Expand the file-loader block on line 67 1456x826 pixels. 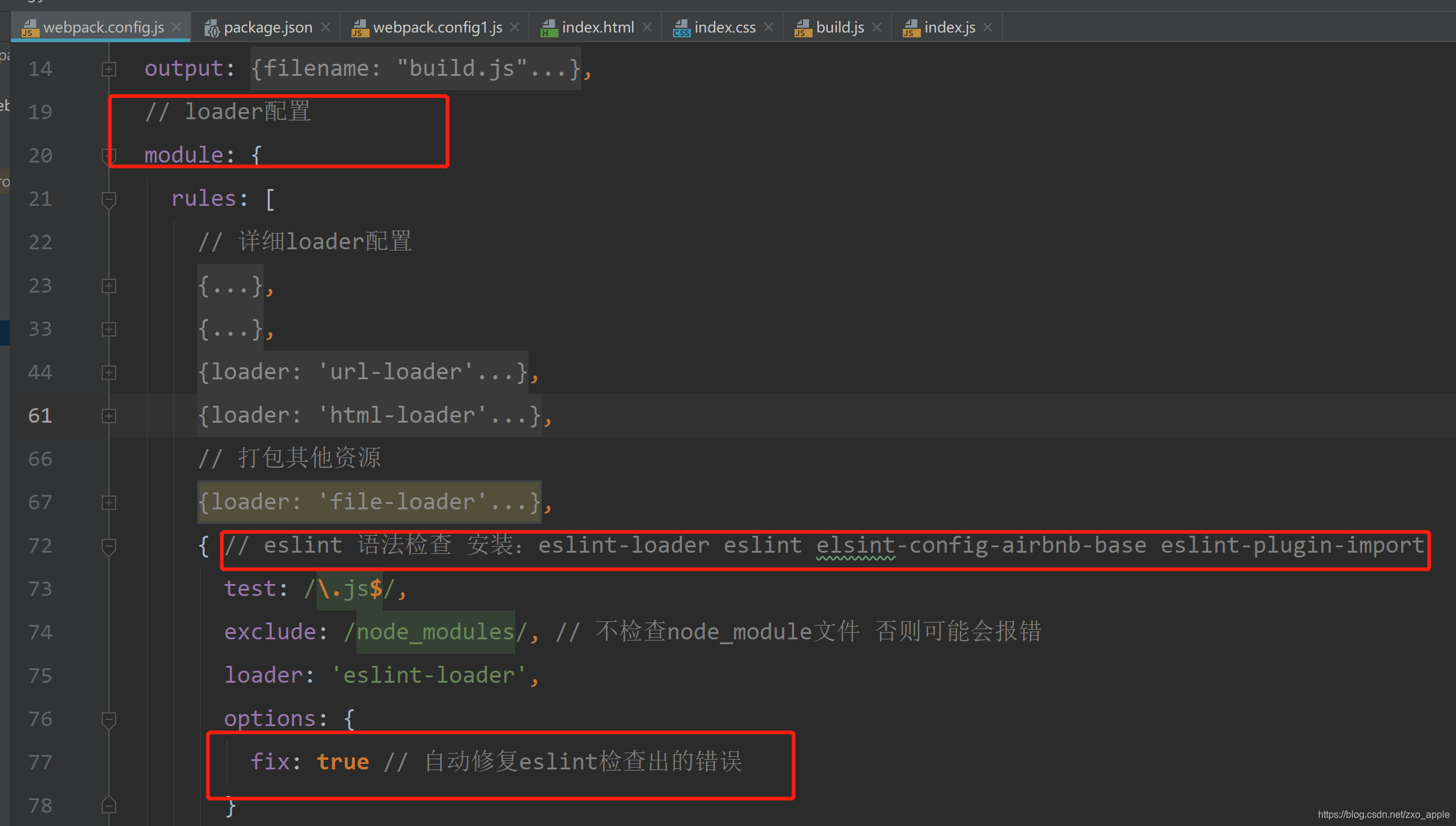109,503
